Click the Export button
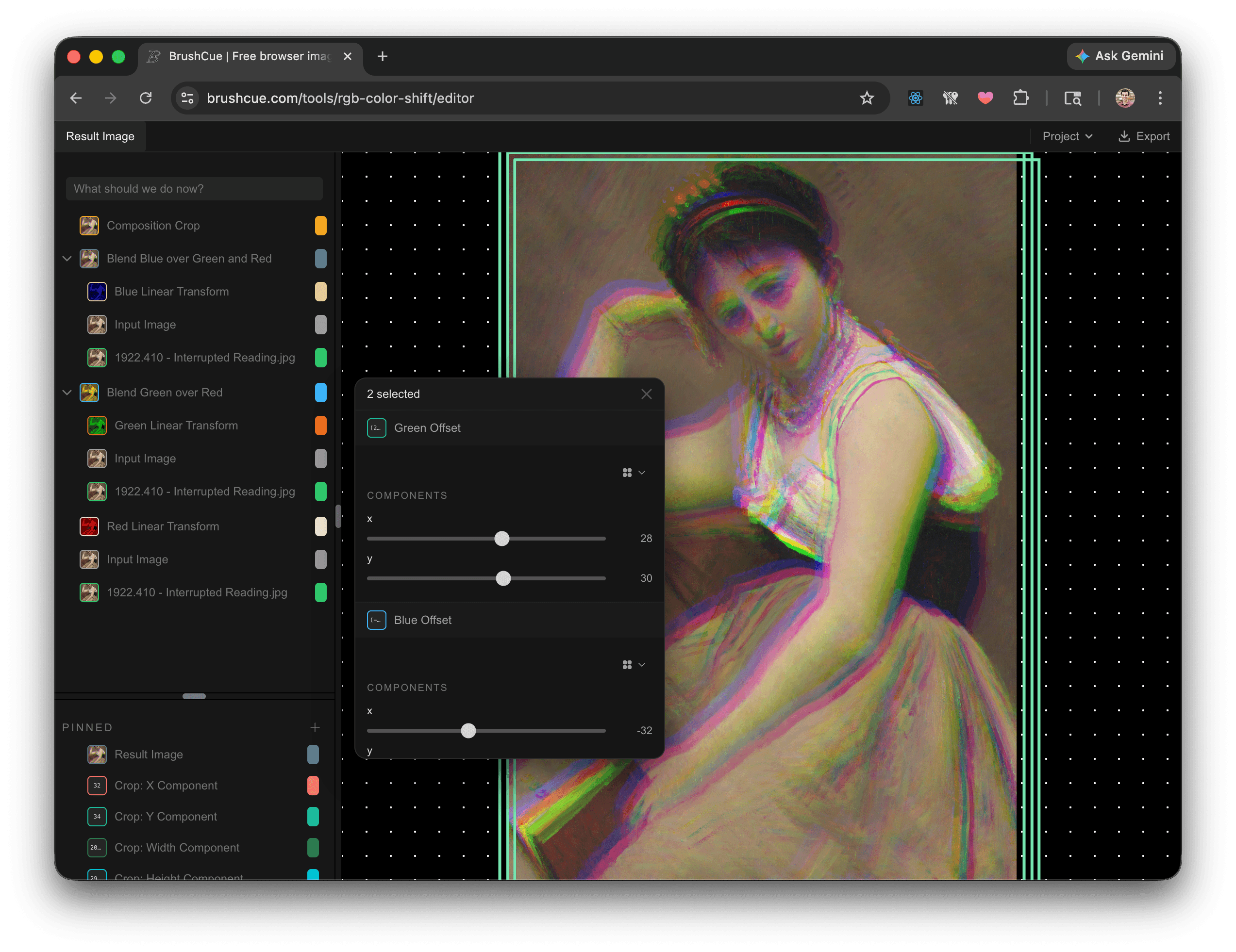Viewport: 1236px width, 952px height. click(1144, 136)
